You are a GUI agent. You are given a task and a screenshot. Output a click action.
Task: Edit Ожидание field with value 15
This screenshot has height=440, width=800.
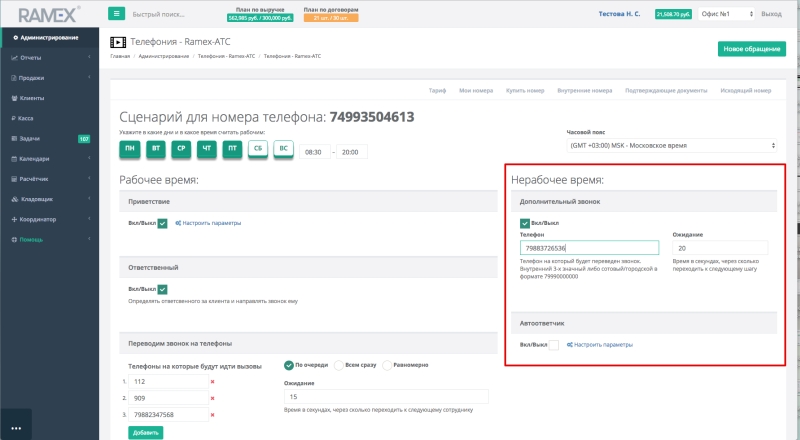point(386,397)
